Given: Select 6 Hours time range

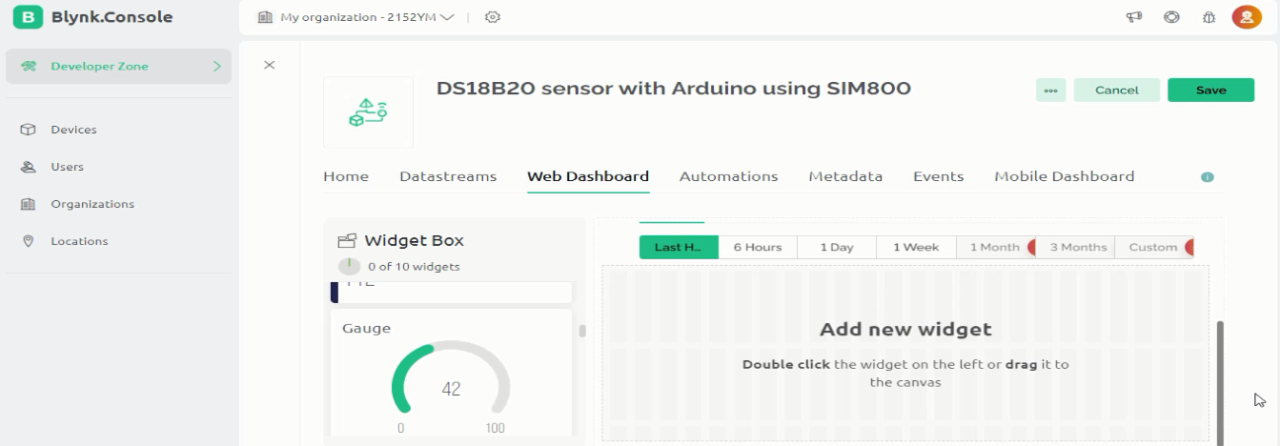Looking at the screenshot, I should click(x=758, y=247).
